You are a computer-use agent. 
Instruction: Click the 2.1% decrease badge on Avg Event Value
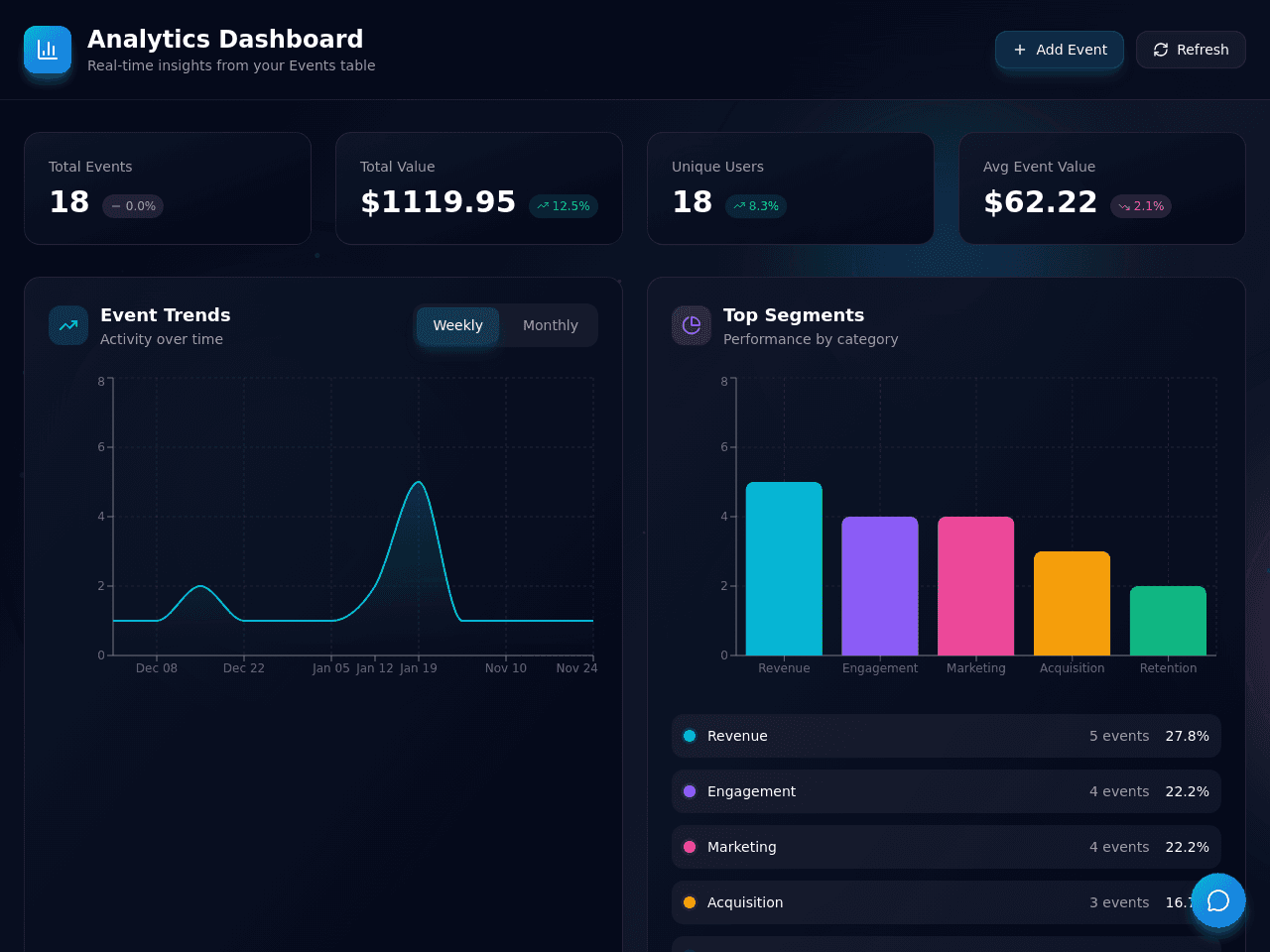pyautogui.click(x=1141, y=206)
